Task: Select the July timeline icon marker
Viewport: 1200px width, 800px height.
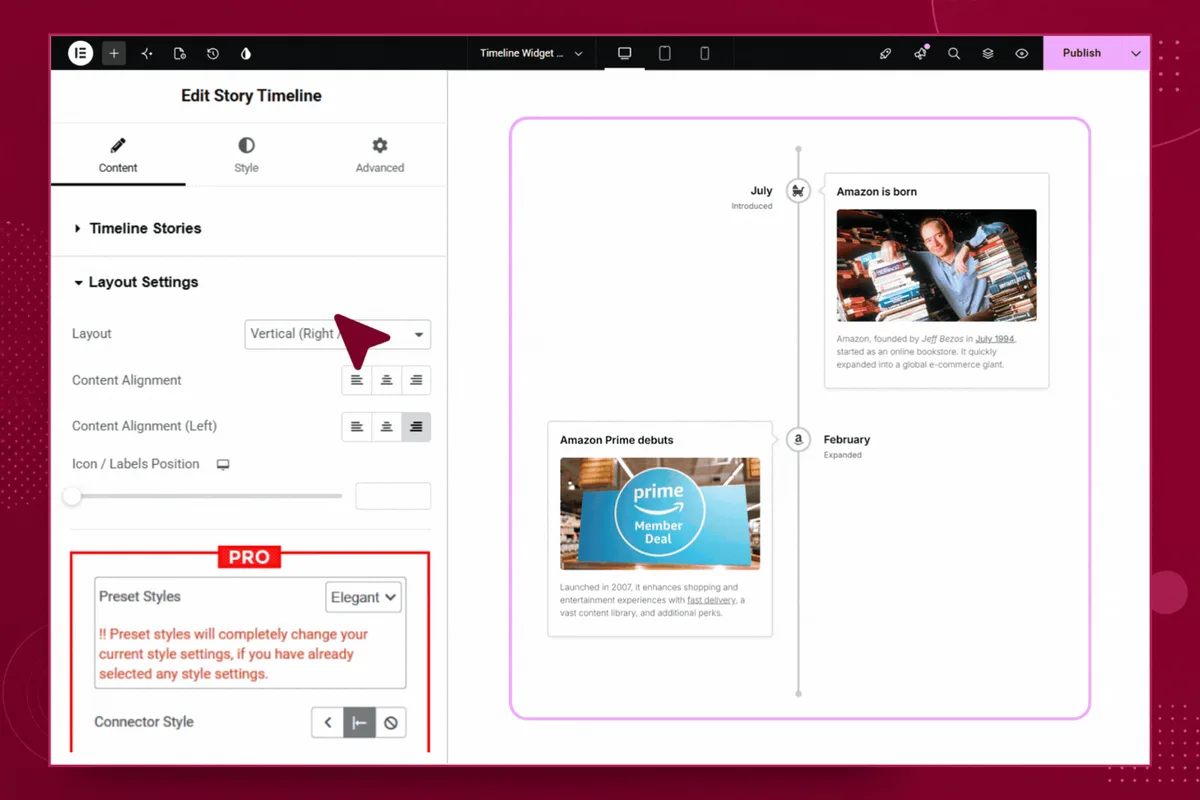Action: pyautogui.click(x=798, y=190)
